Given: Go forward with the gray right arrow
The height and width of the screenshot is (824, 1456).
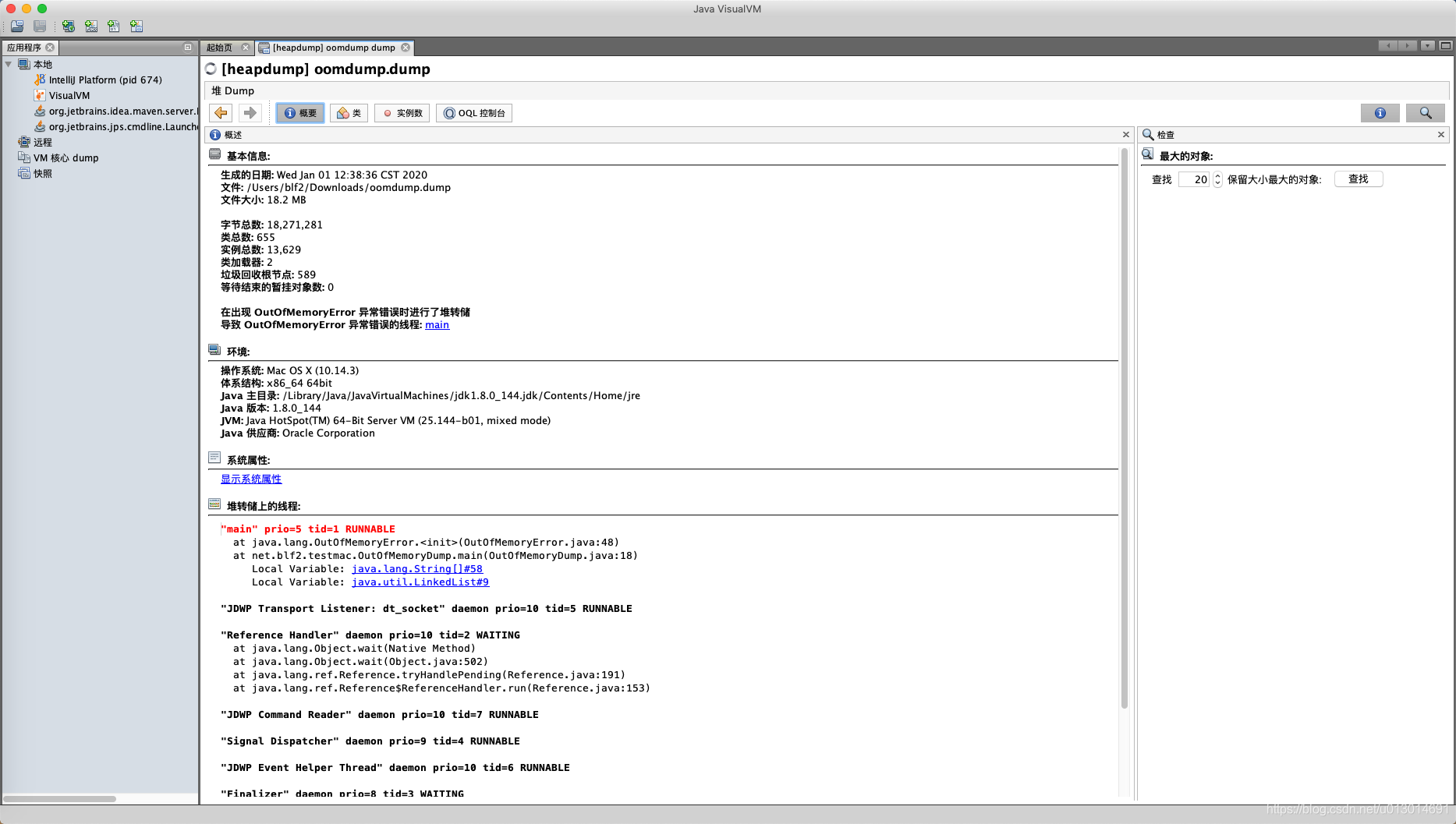Looking at the screenshot, I should pyautogui.click(x=250, y=113).
